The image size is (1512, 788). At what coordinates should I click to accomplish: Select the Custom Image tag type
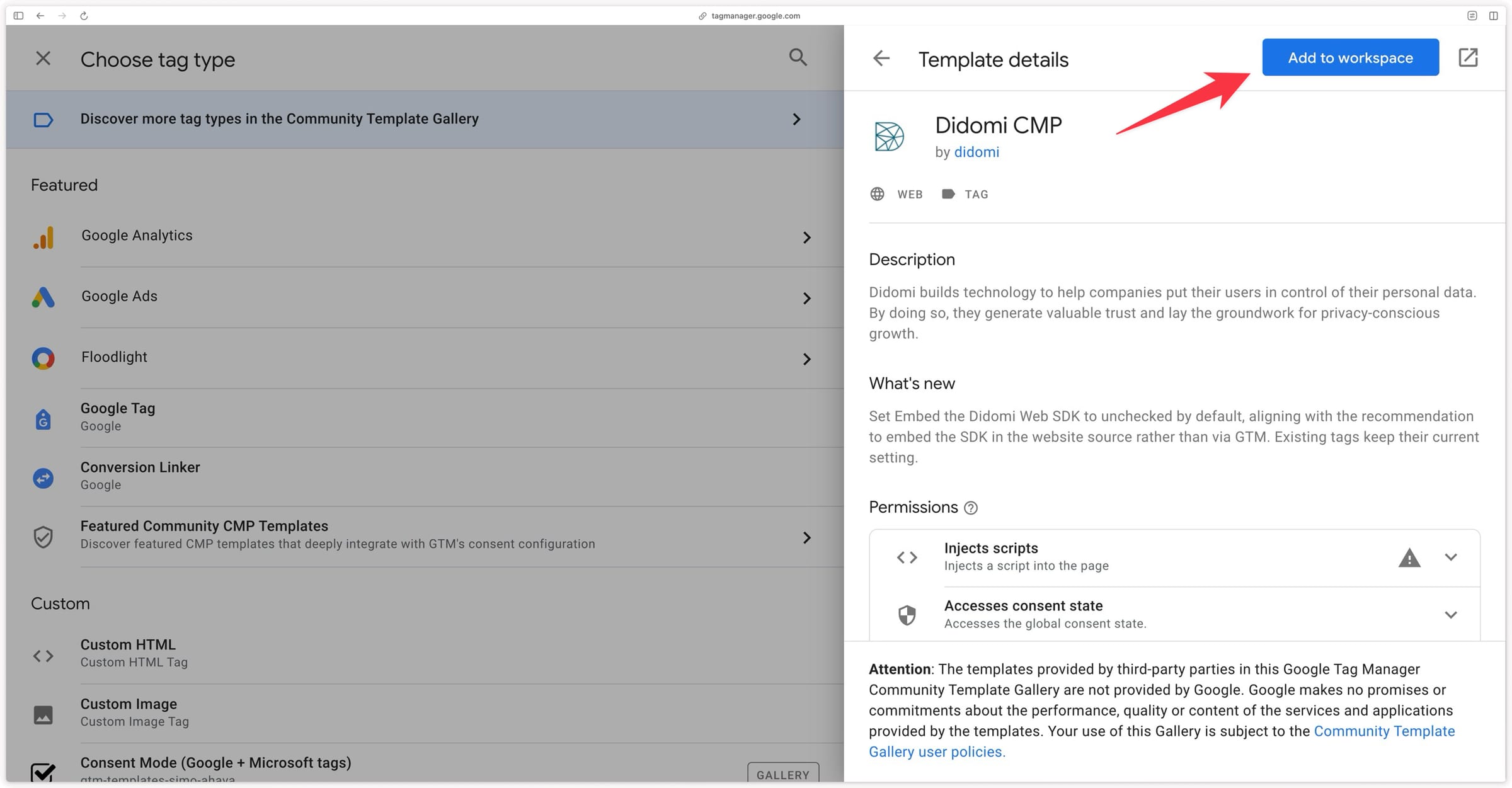[x=425, y=713]
